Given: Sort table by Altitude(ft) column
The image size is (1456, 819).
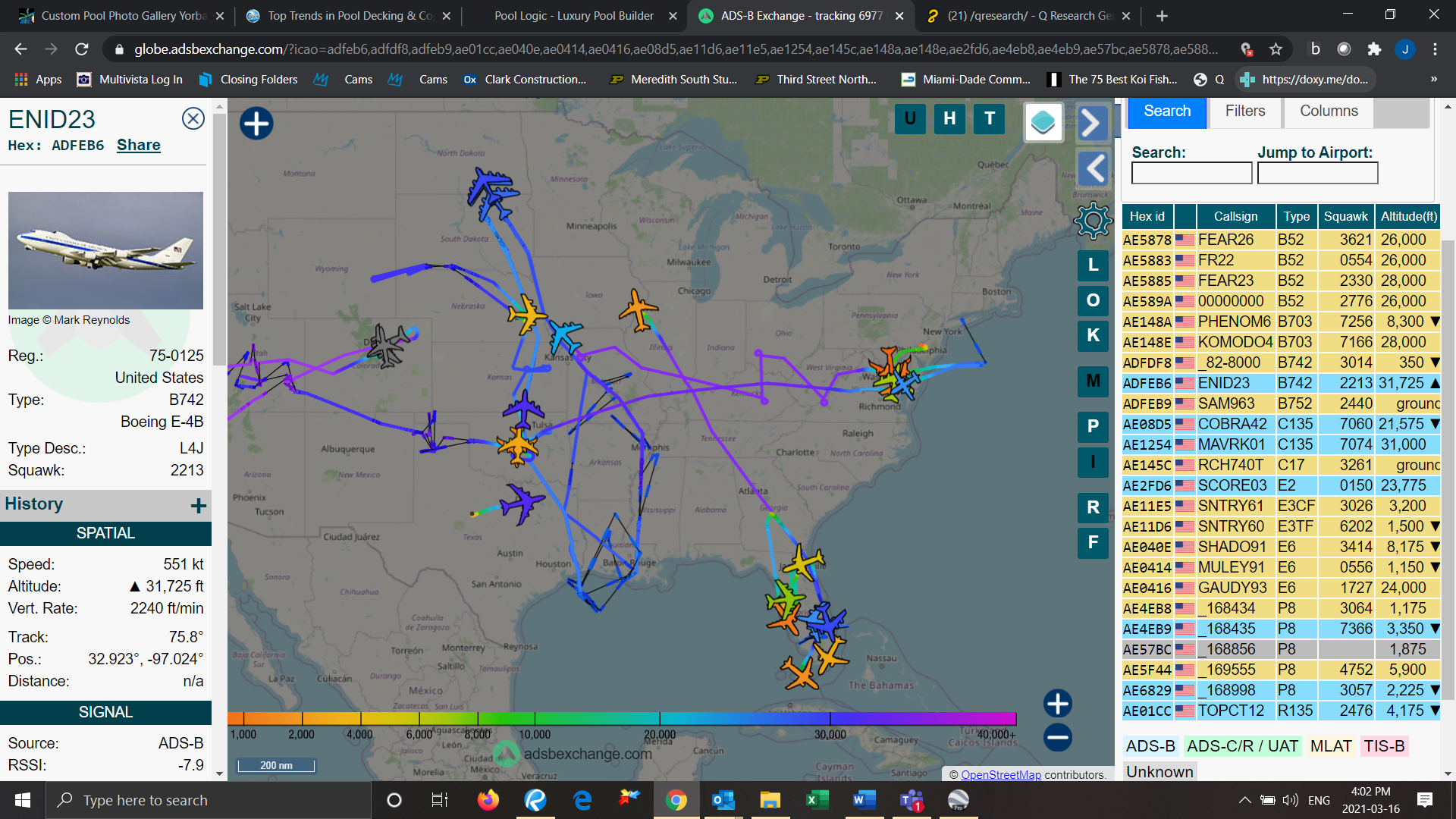Looking at the screenshot, I should click(1408, 216).
